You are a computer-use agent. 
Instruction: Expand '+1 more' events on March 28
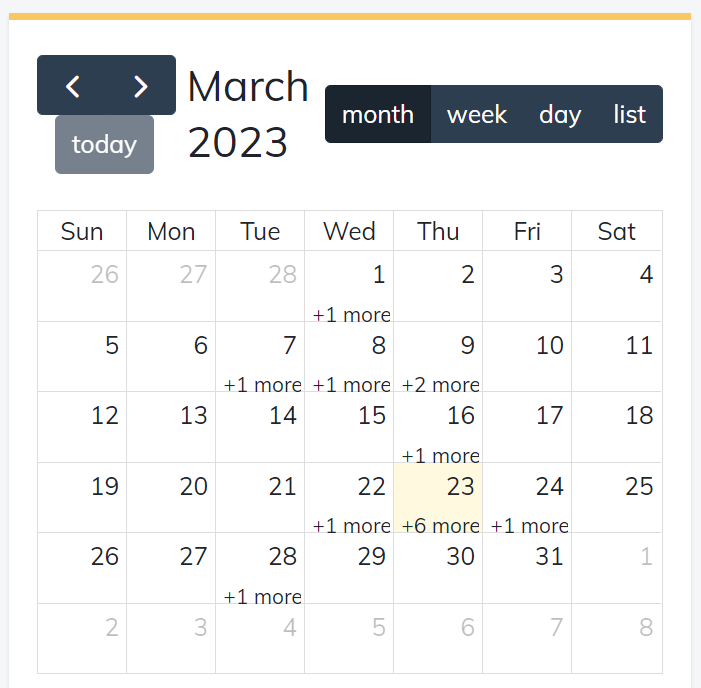pos(262,597)
